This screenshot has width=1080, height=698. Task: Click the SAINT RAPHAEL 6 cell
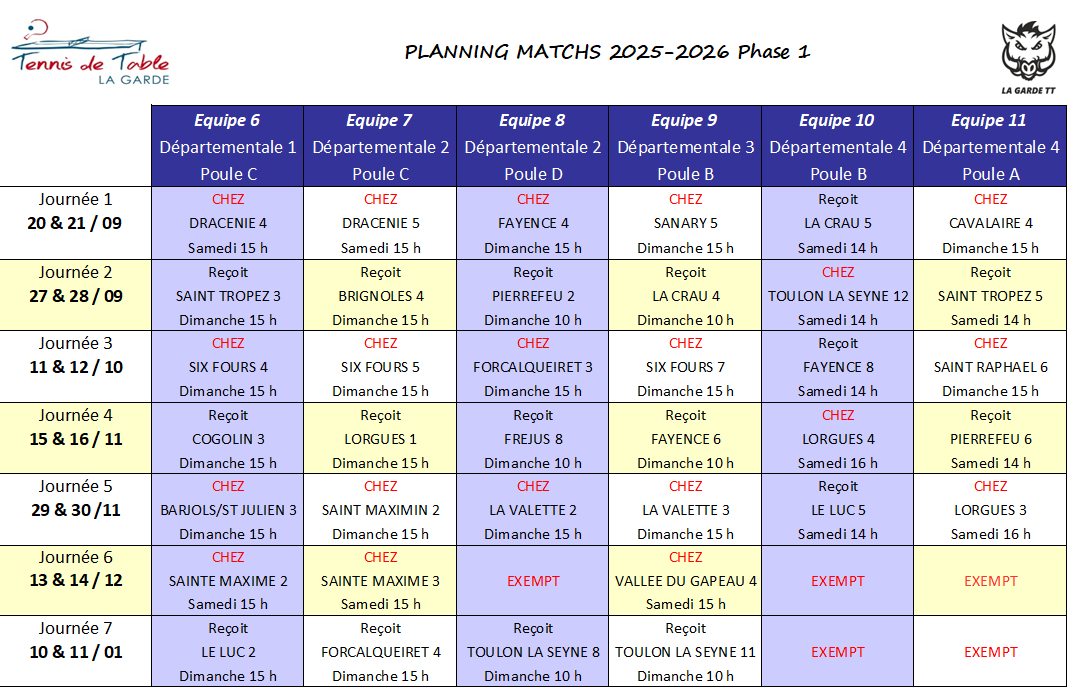(990, 367)
